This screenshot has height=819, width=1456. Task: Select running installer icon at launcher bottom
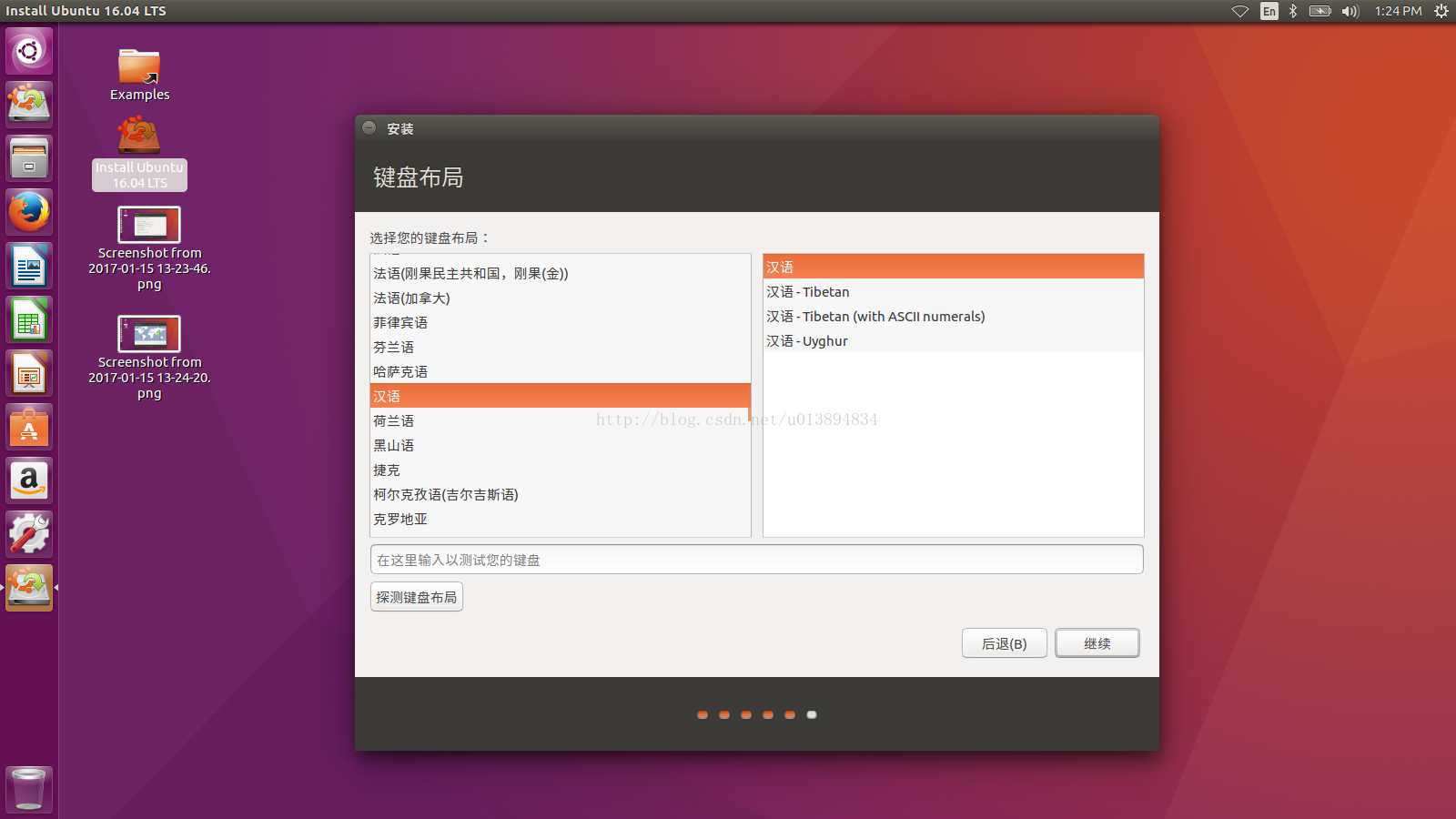(x=29, y=588)
